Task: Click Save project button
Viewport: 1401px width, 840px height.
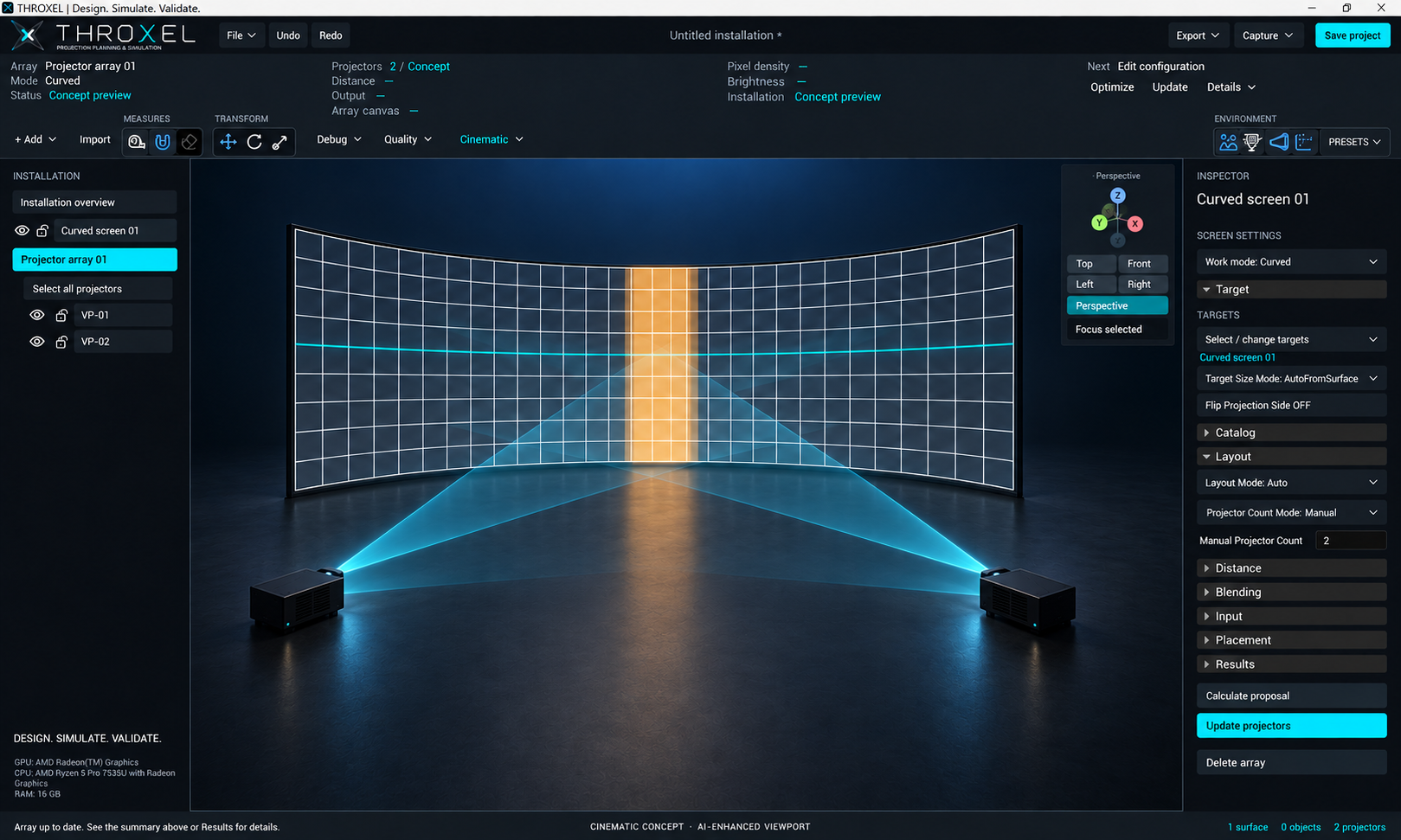Action: (x=1353, y=35)
